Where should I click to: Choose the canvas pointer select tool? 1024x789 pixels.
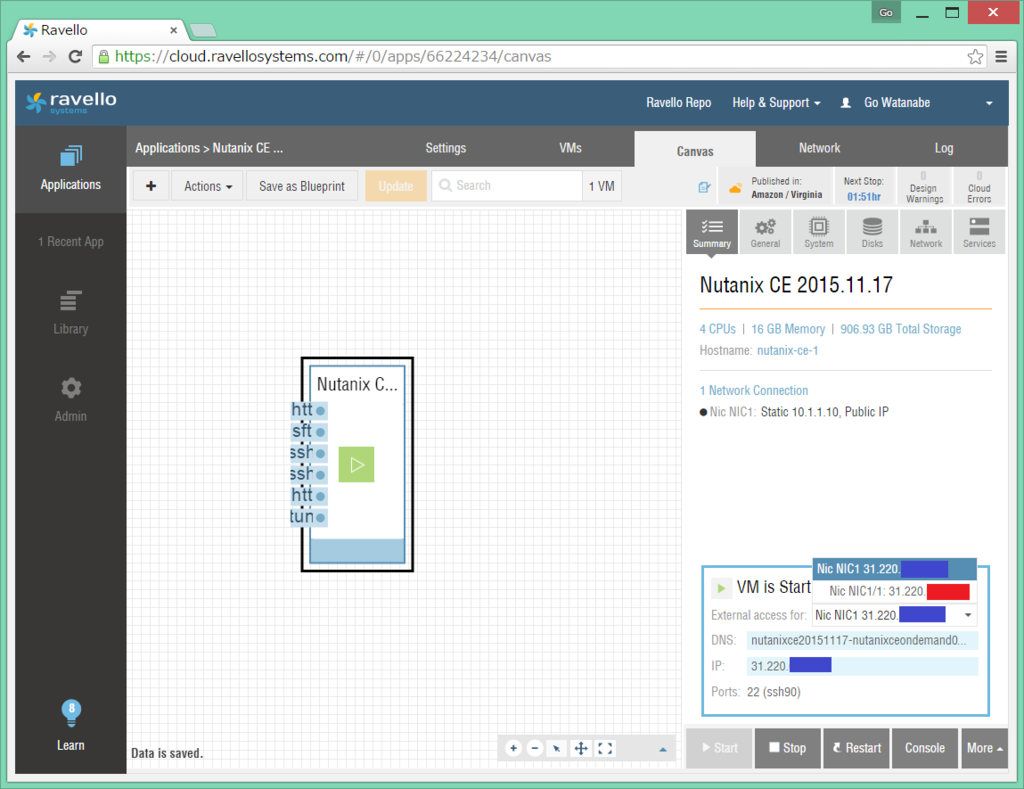coord(556,749)
